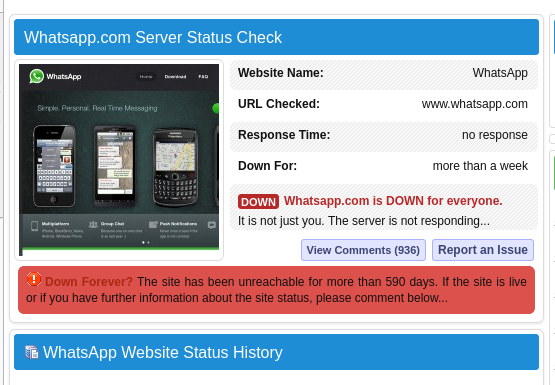Click 'It is not just you' message text

364,221
